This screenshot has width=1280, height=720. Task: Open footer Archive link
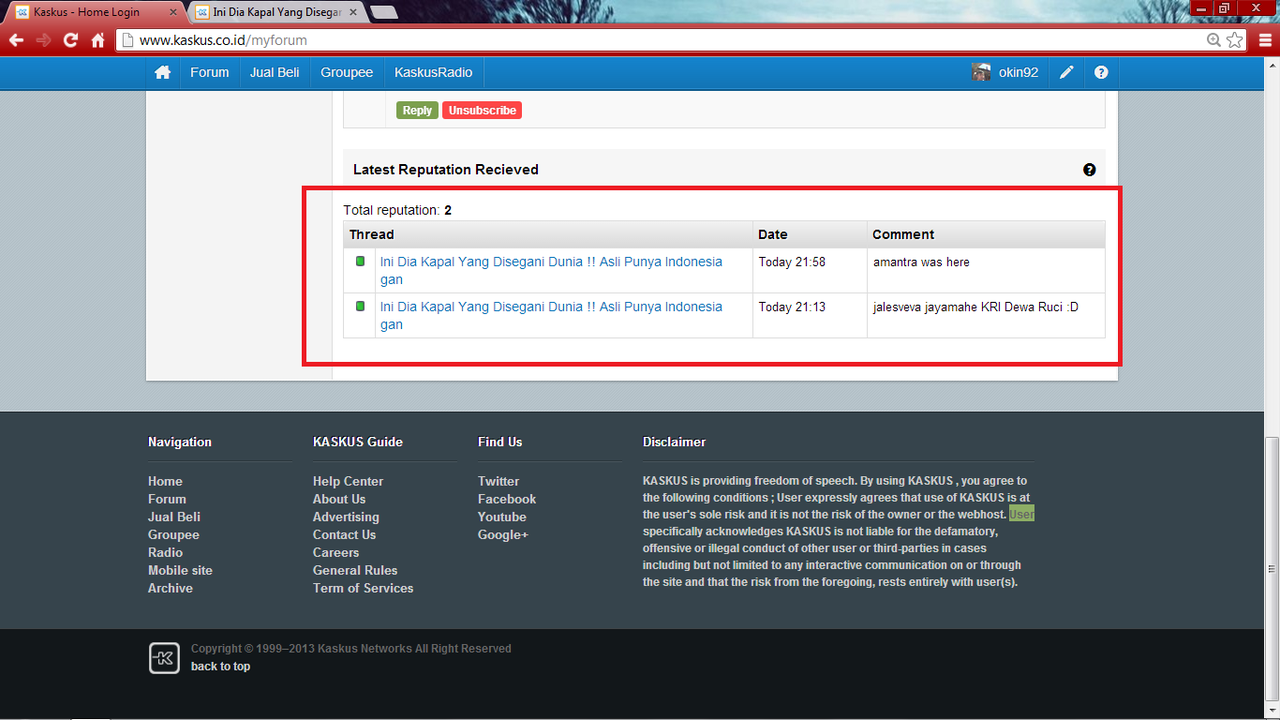coord(170,588)
